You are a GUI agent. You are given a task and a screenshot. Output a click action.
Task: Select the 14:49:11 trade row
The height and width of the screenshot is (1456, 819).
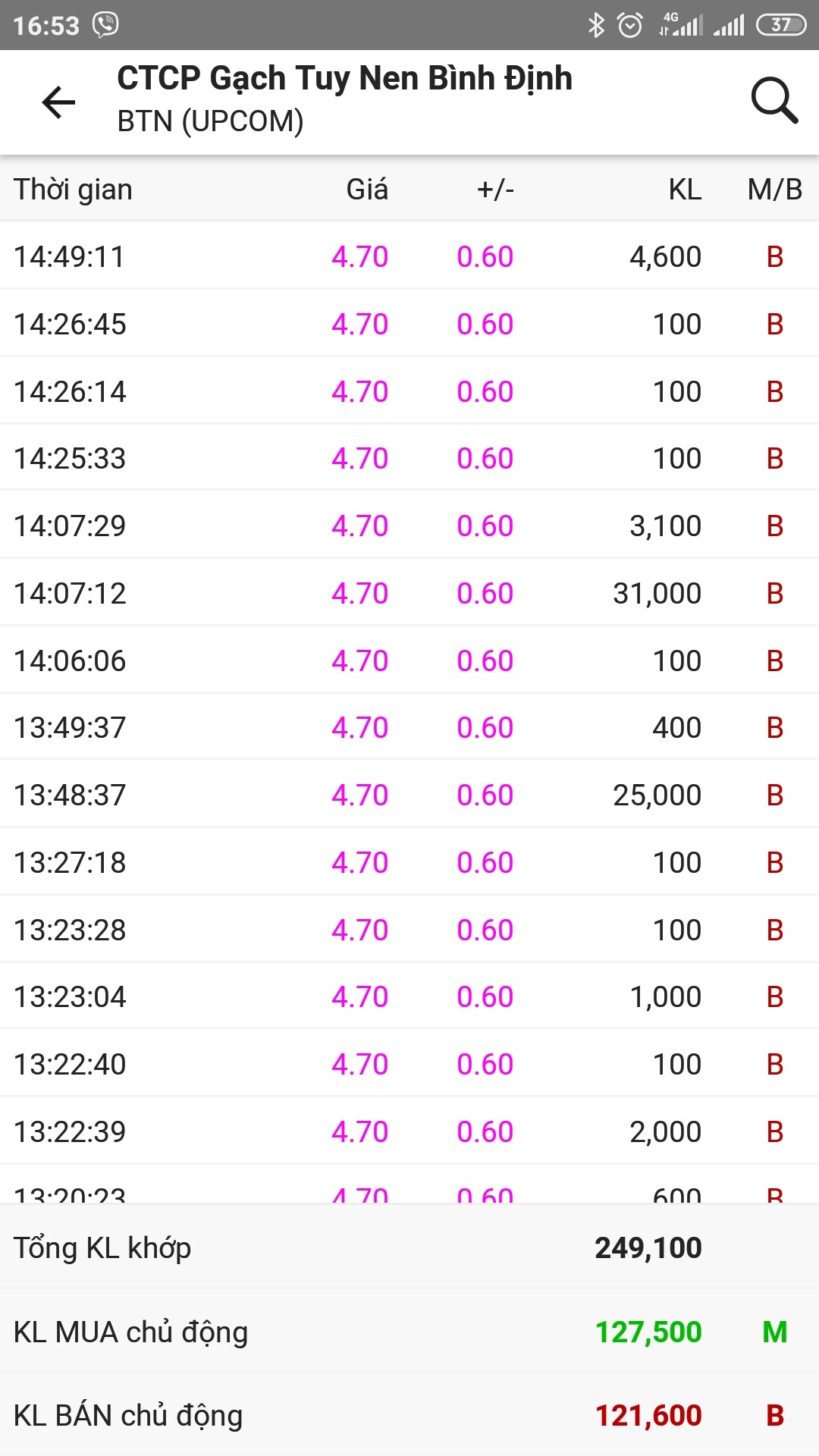point(409,256)
